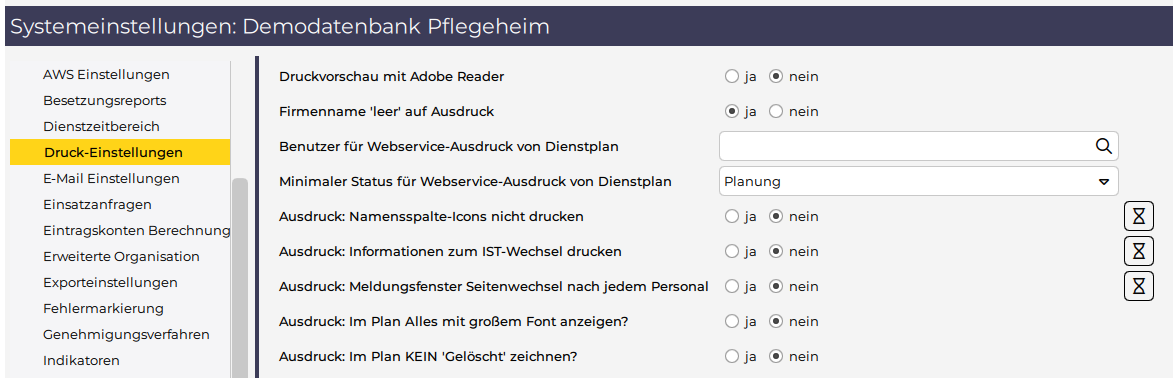
Task: Select 'ja' for Namensspalte-Icons nicht drucken
Action: click(731, 216)
